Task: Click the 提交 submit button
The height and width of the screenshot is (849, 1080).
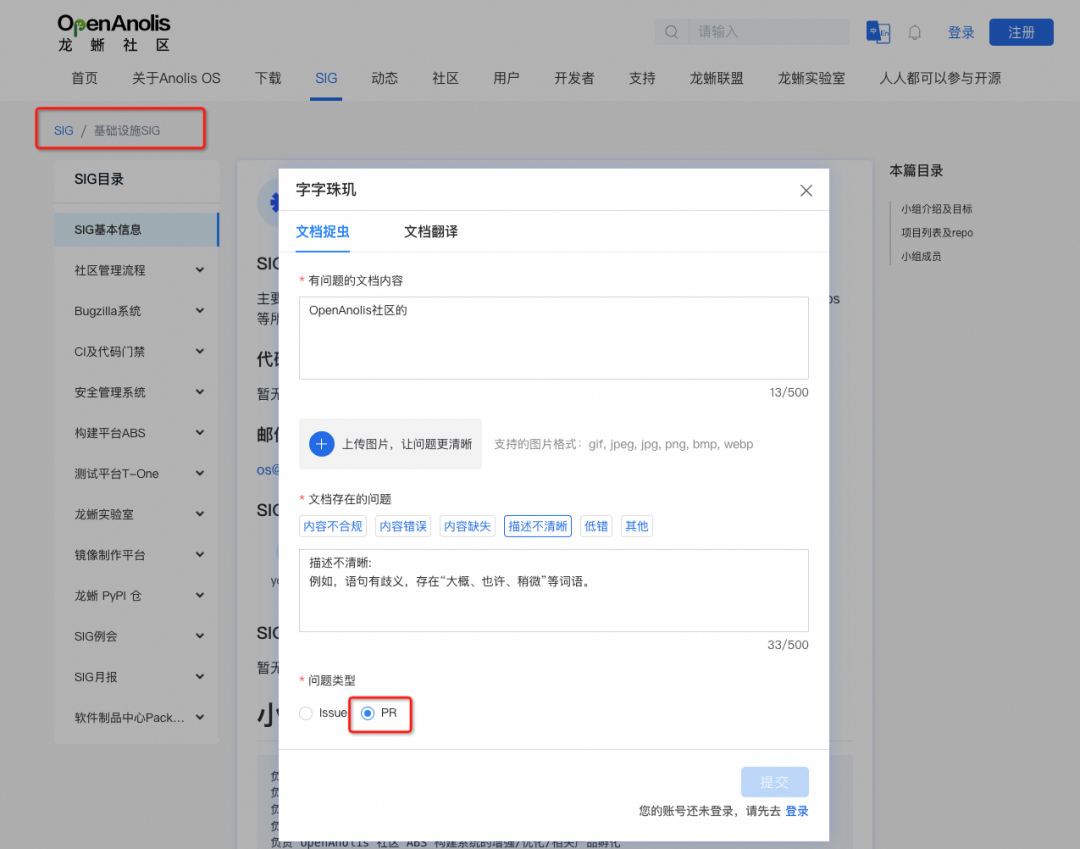Action: point(774,782)
